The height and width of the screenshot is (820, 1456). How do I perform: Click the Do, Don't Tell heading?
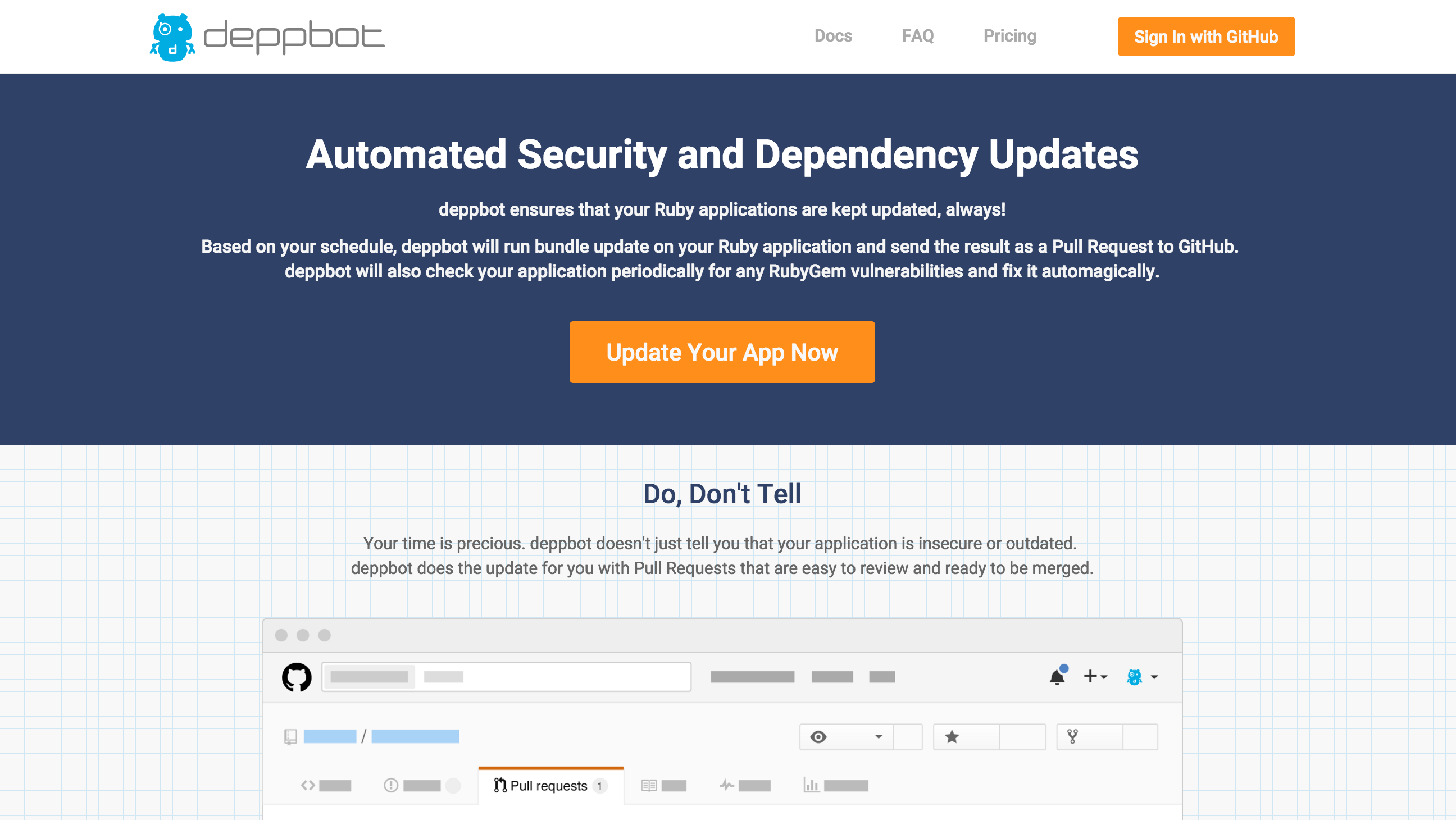[722, 494]
